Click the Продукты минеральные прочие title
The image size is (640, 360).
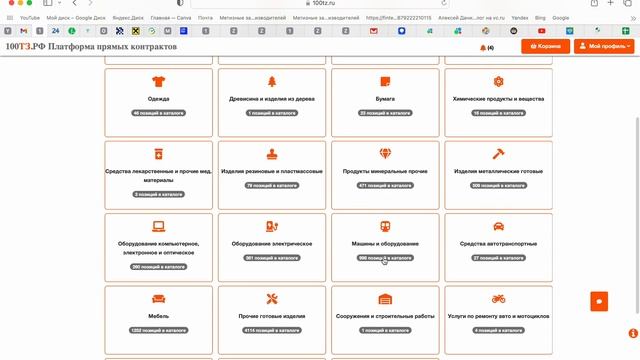pyautogui.click(x=385, y=171)
